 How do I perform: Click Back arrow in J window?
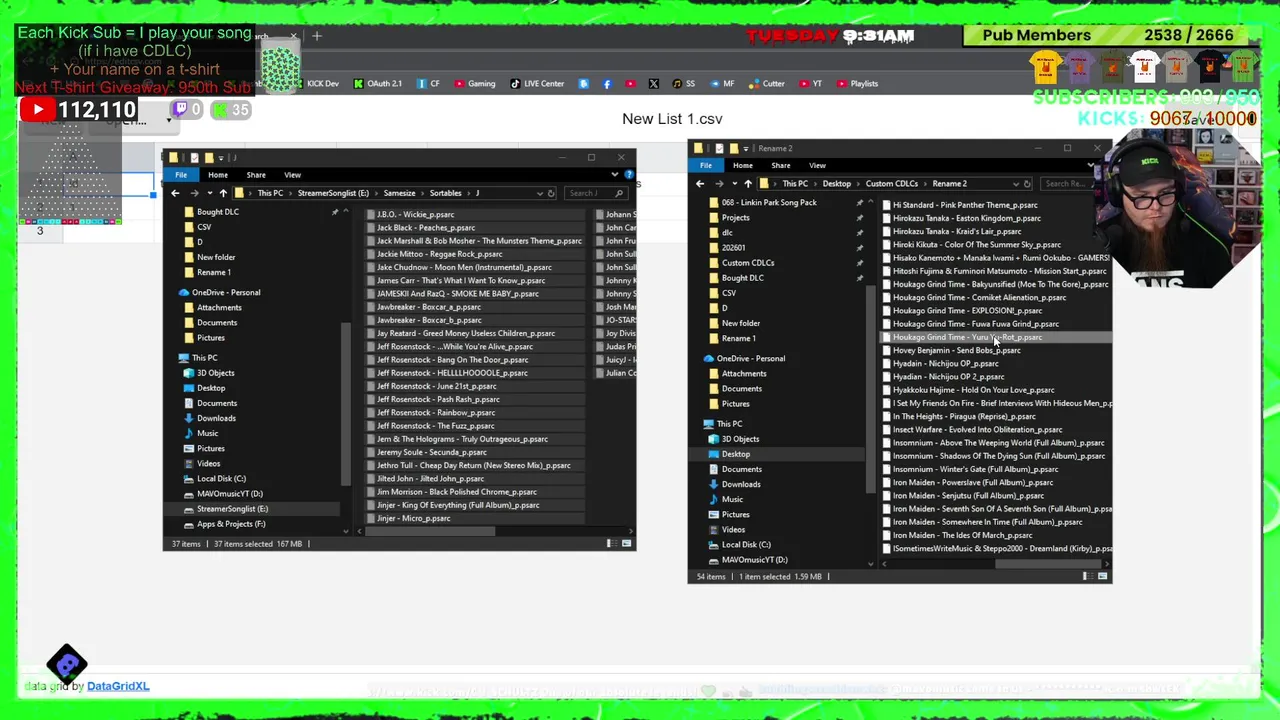175,193
